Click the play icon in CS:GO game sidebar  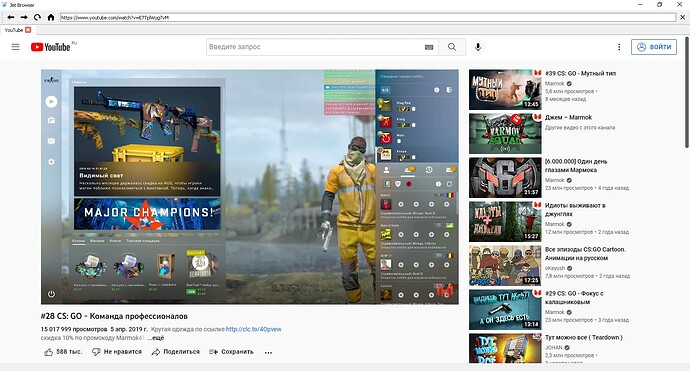(x=51, y=102)
